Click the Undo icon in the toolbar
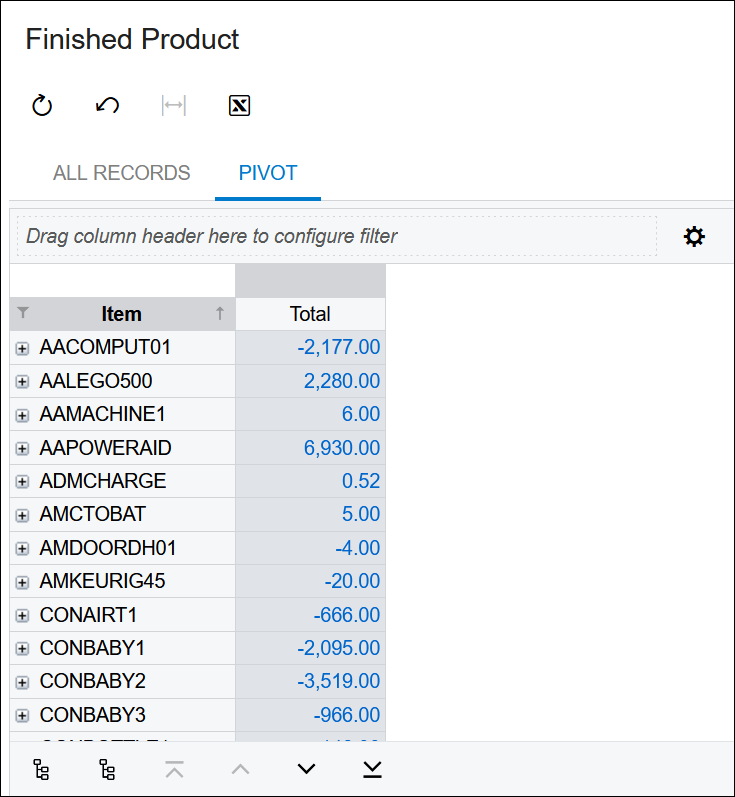This screenshot has width=735, height=797. pyautogui.click(x=108, y=106)
